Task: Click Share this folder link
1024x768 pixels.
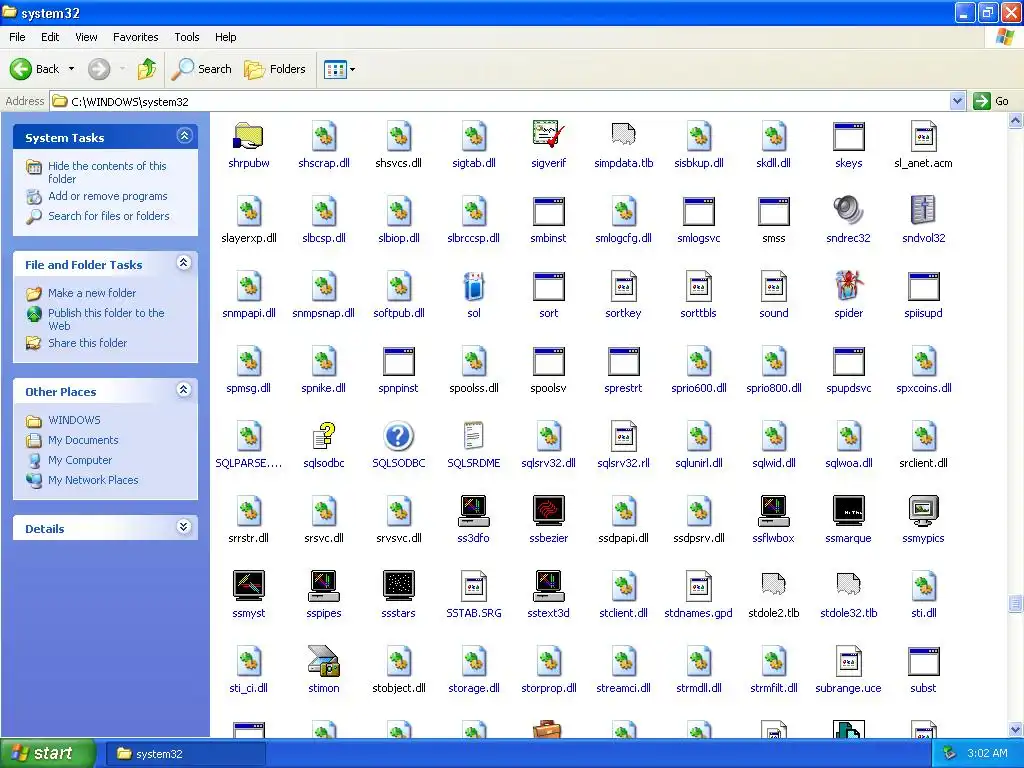Action: tap(88, 343)
